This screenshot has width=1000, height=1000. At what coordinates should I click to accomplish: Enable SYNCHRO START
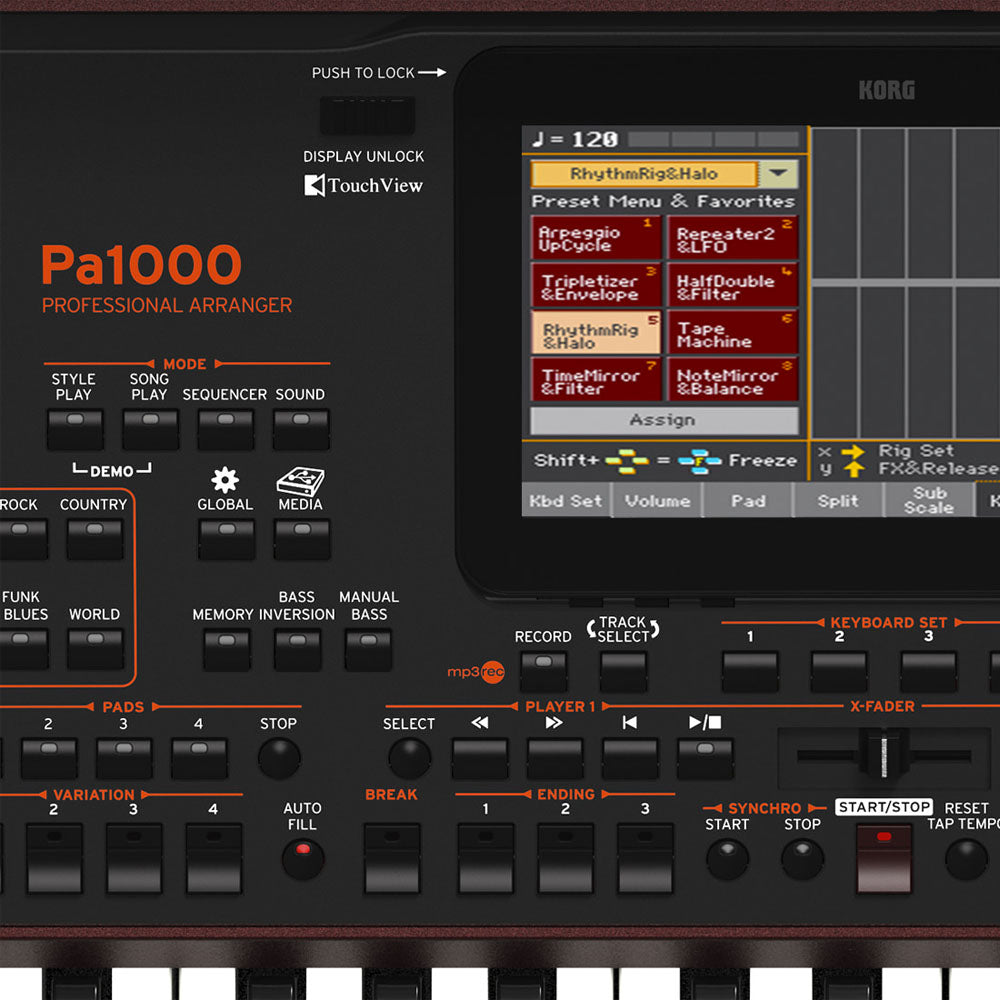[727, 858]
